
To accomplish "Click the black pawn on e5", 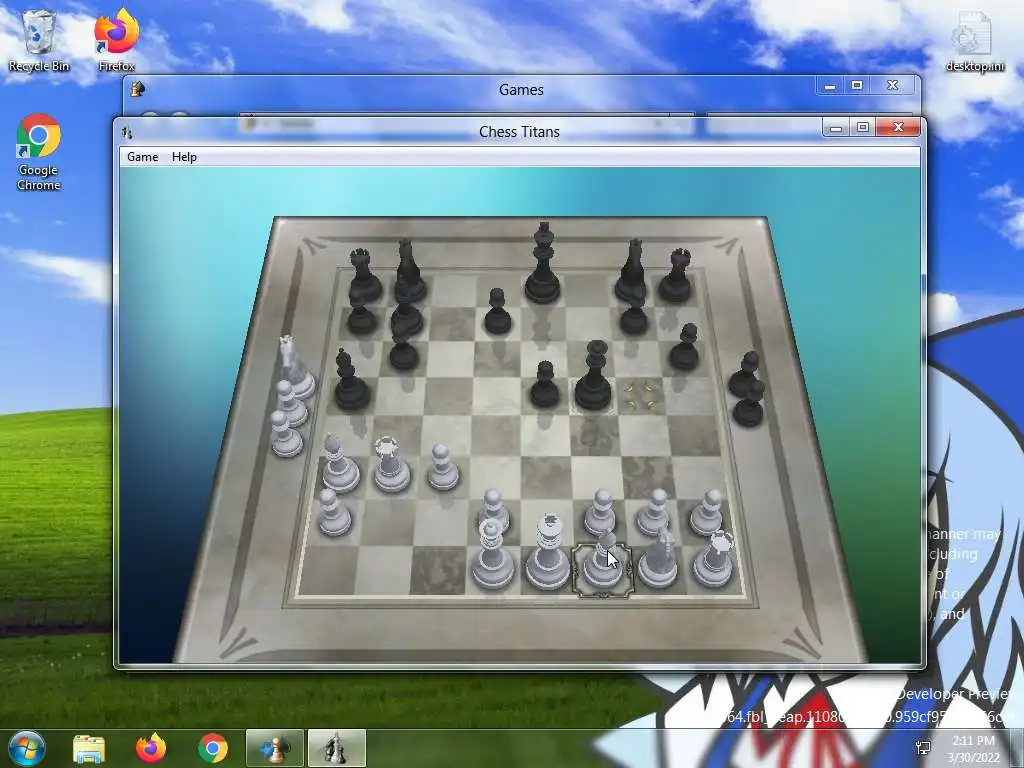I will (x=544, y=385).
